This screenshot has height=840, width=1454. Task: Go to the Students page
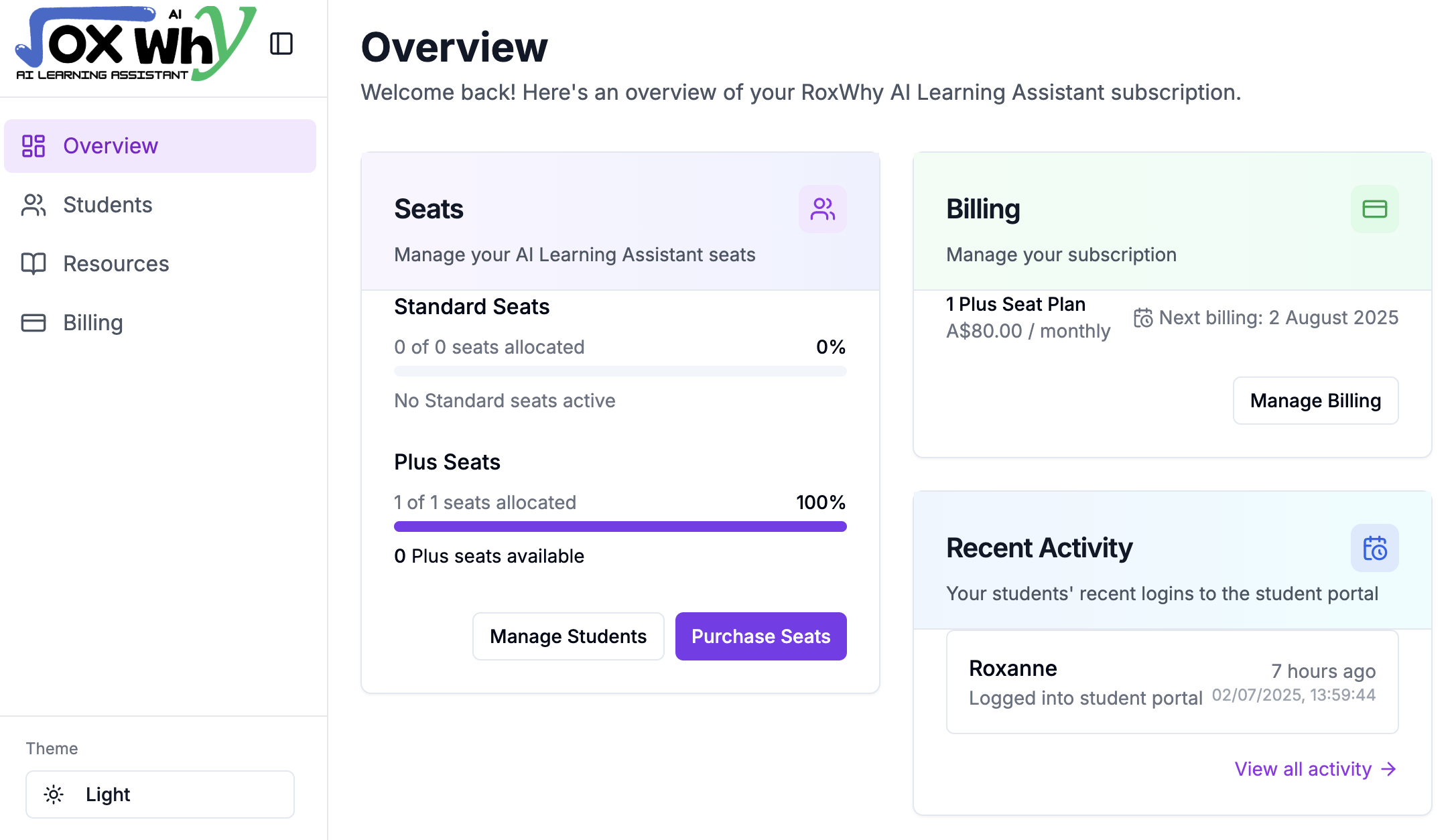tap(160, 205)
